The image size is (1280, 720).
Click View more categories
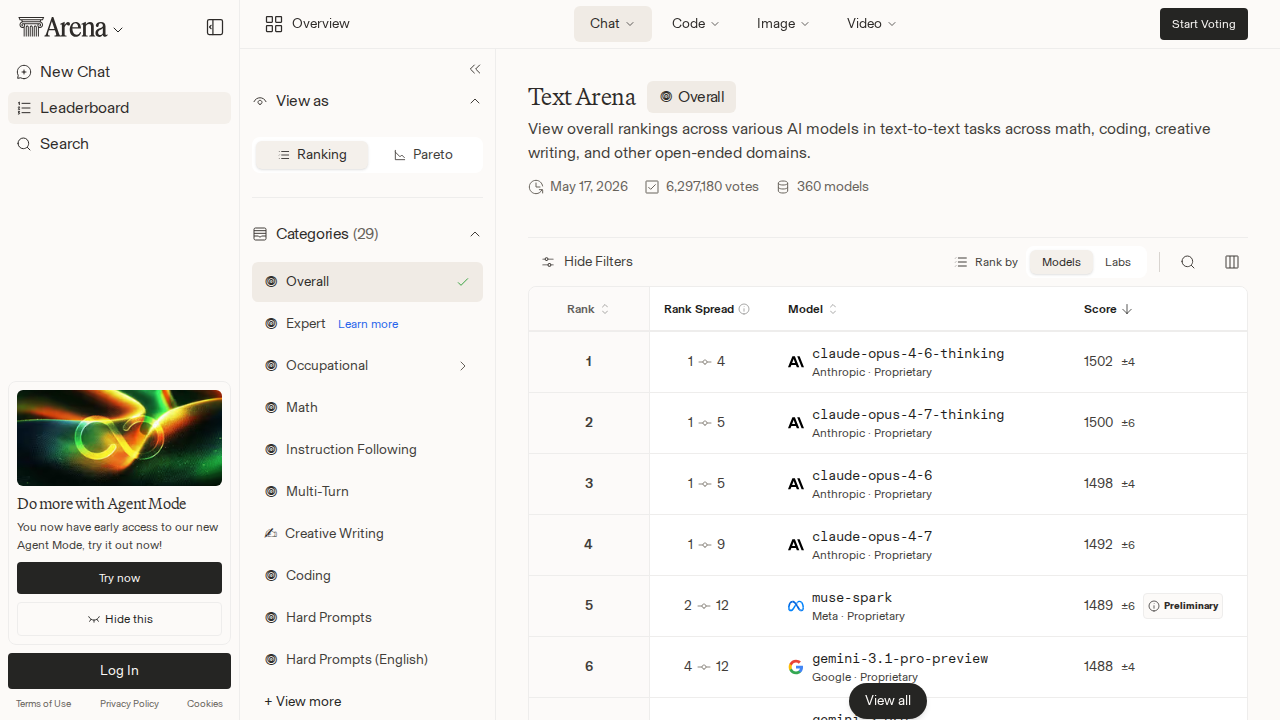click(x=303, y=701)
